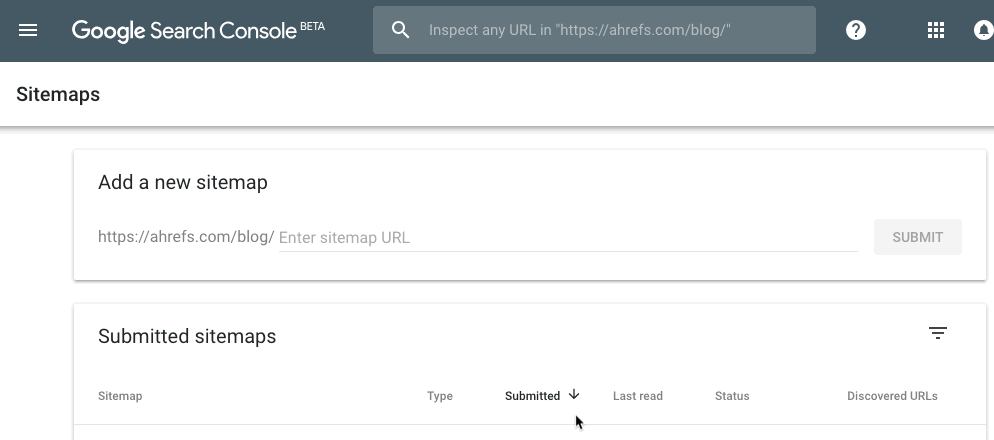The image size is (994, 440).
Task: Open the Google apps grid
Action: pyautogui.click(x=936, y=31)
